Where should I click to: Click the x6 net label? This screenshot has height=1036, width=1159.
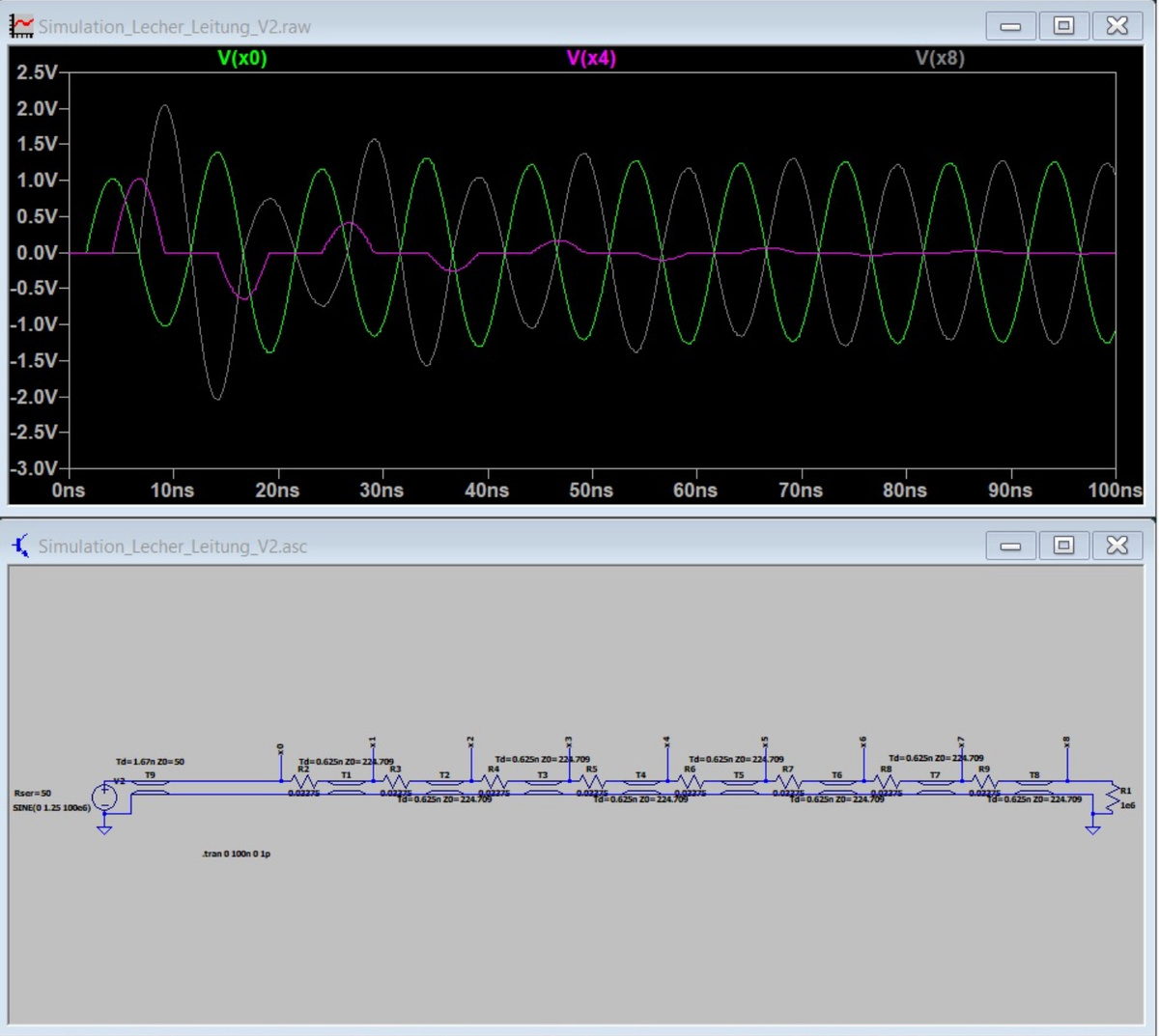[863, 742]
